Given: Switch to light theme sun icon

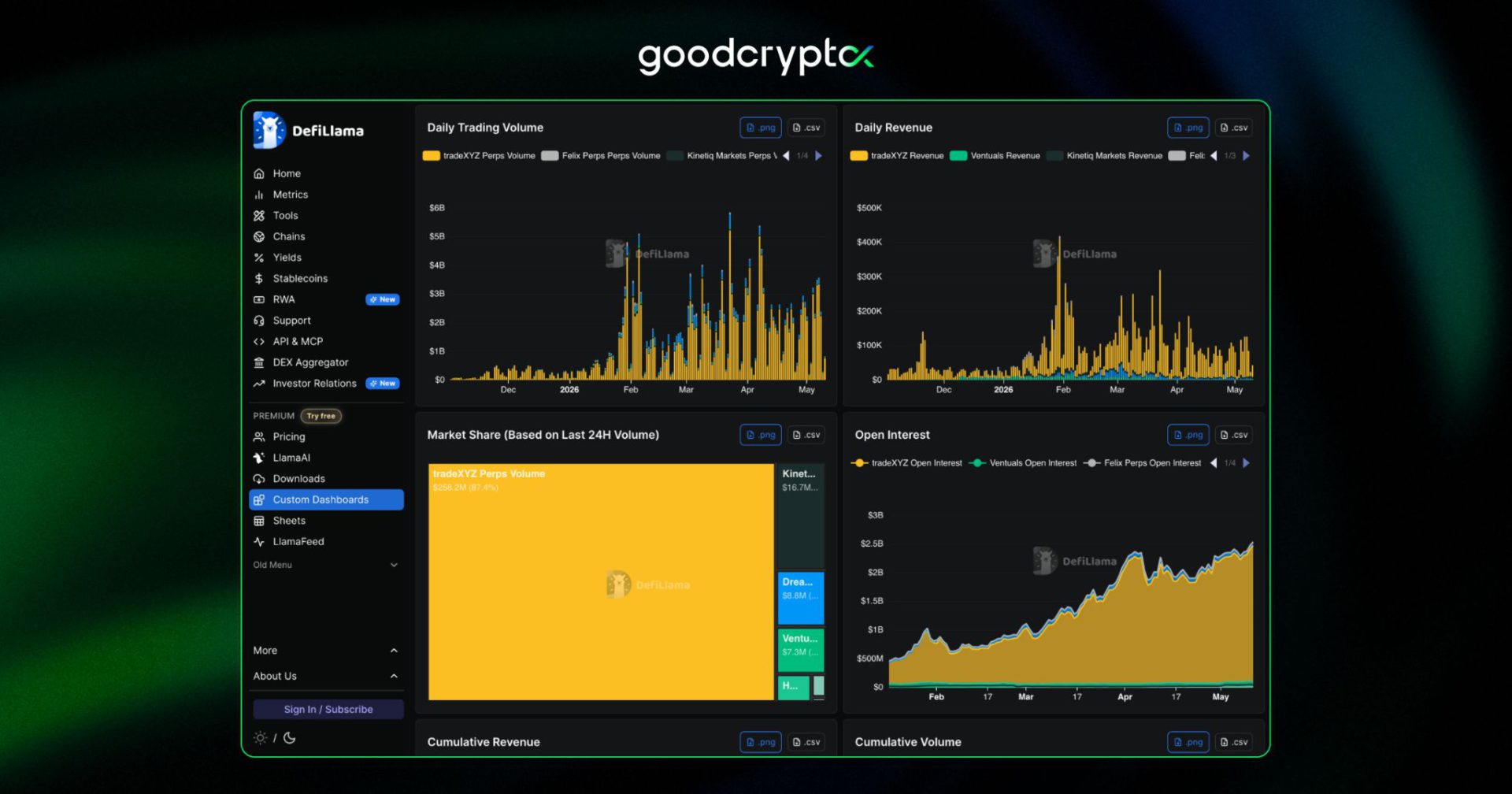Looking at the screenshot, I should click(x=261, y=738).
